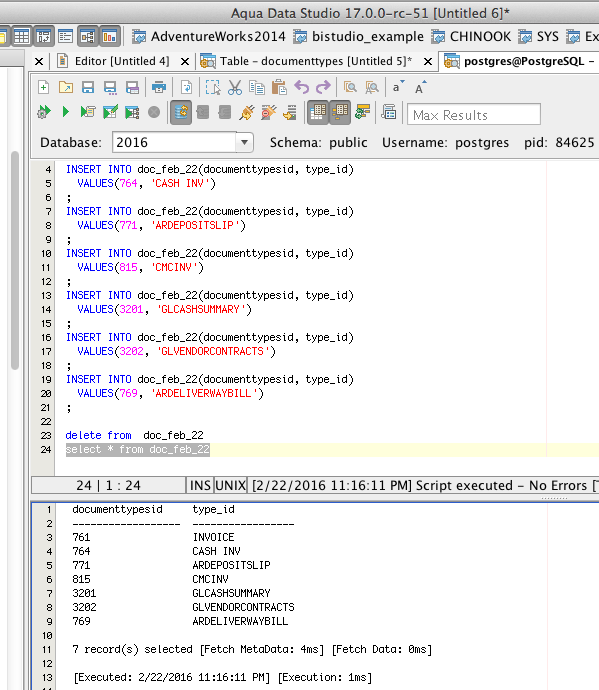Click the New file icon
Screen dimensions: 599x690
coord(43,87)
